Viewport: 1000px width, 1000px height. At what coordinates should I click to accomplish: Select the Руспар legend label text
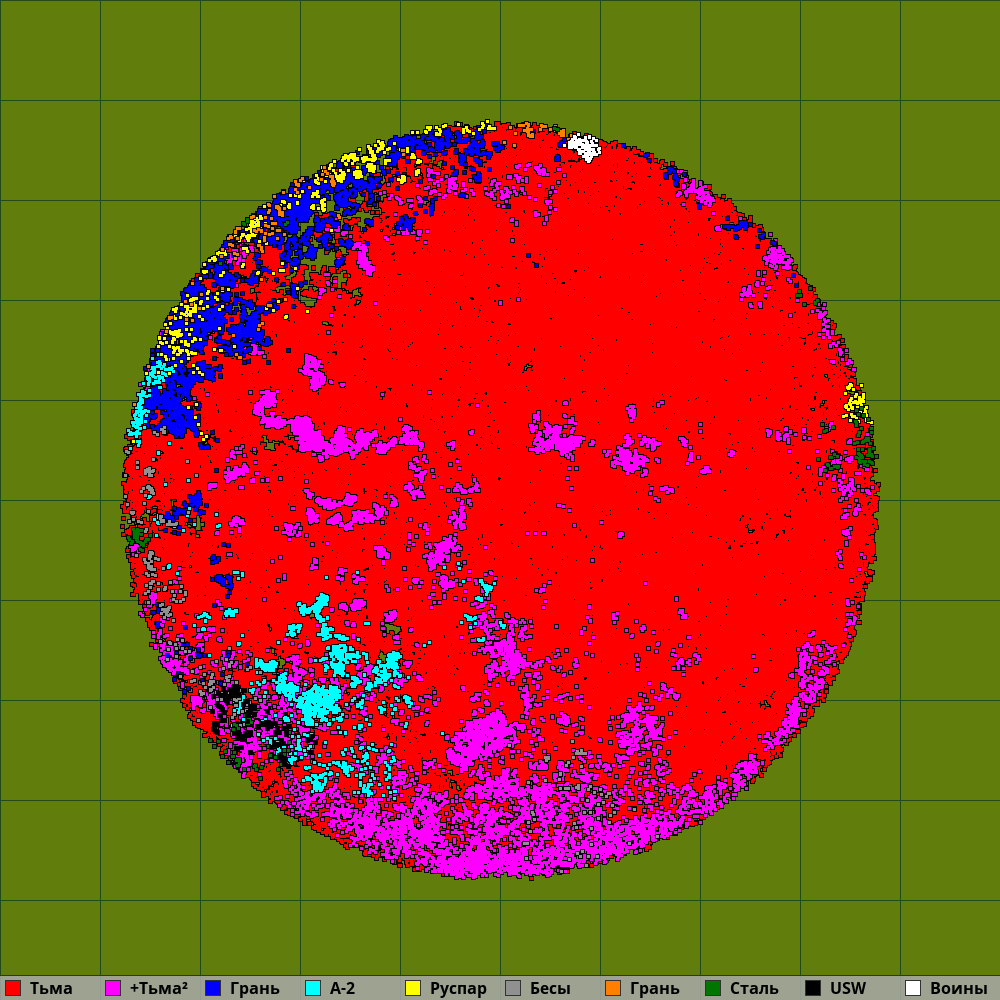[458, 988]
